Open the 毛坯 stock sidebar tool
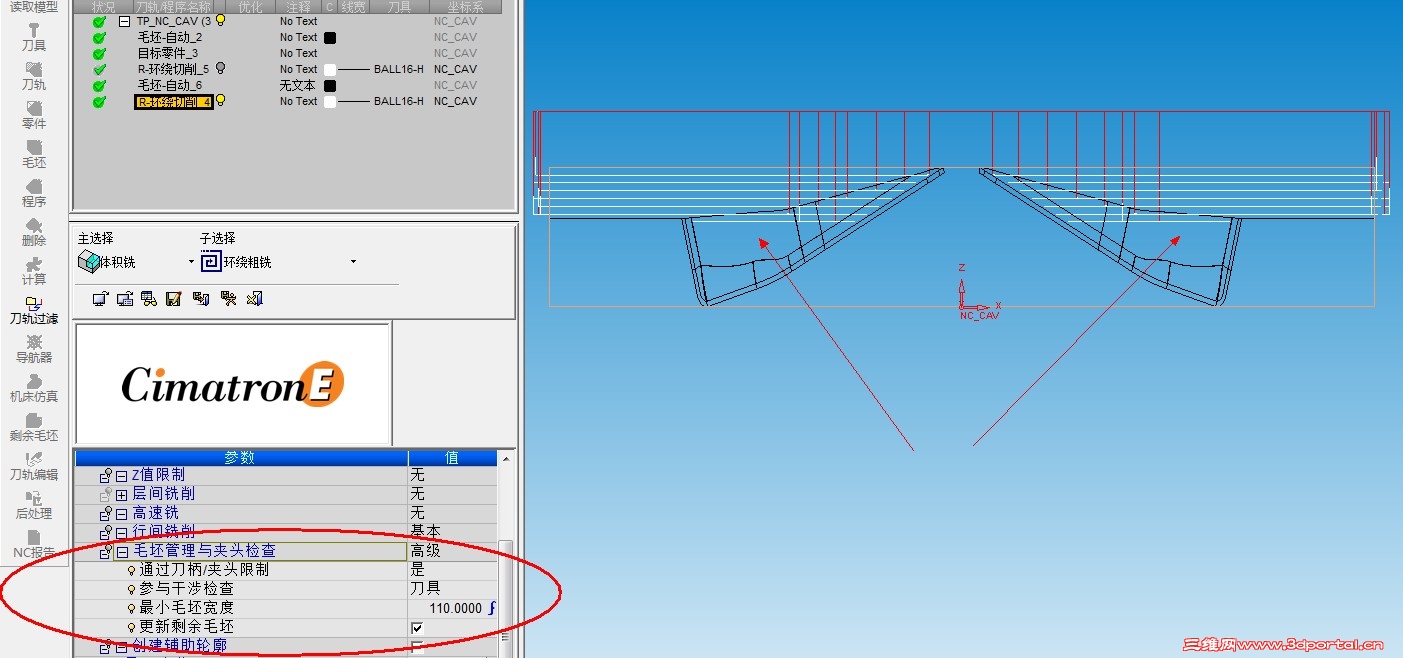The height and width of the screenshot is (658, 1403). pos(34,154)
